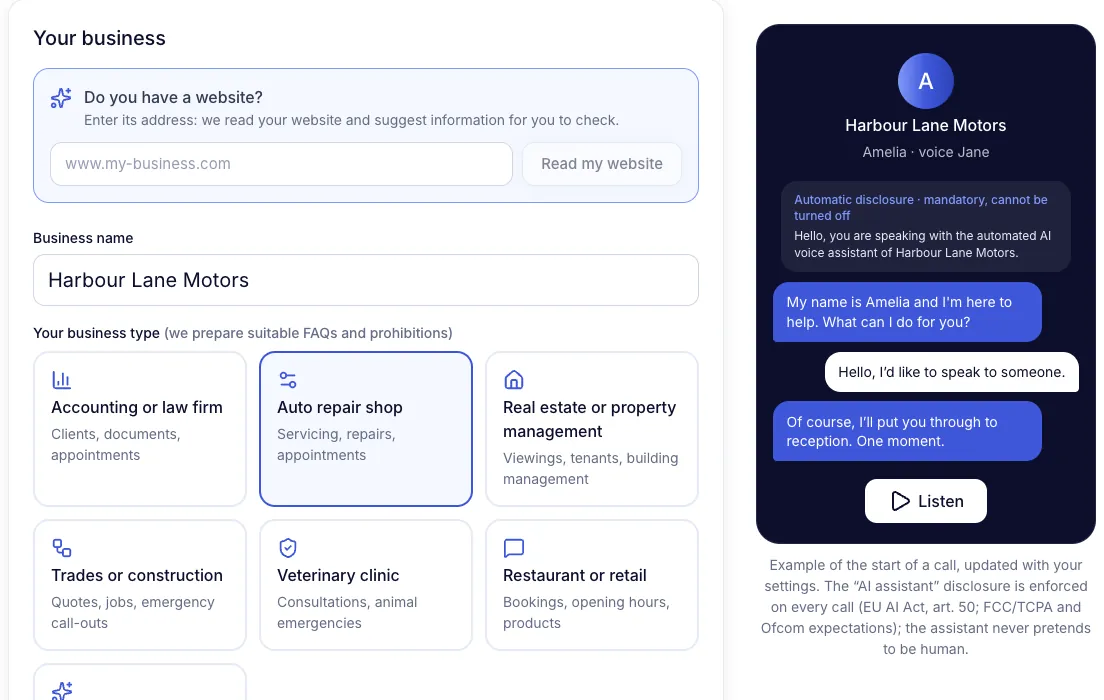Click the 'Example of the start of a call' caption
The height and width of the screenshot is (700, 1104).
pyautogui.click(x=925, y=607)
